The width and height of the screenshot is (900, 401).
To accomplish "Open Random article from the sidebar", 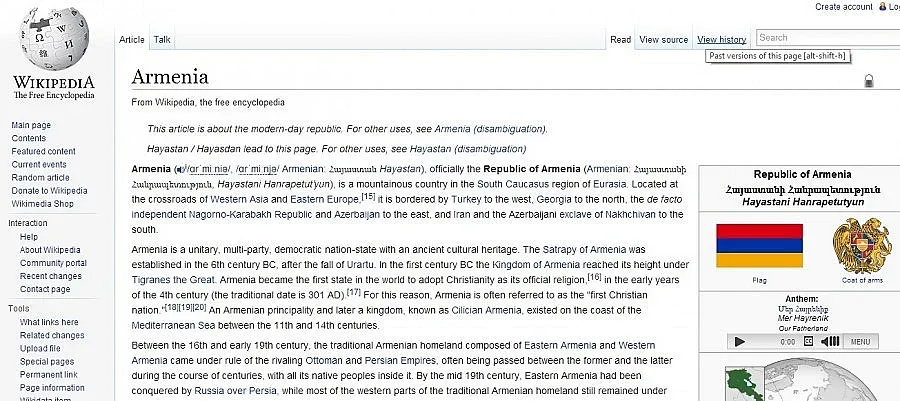I will point(40,177).
